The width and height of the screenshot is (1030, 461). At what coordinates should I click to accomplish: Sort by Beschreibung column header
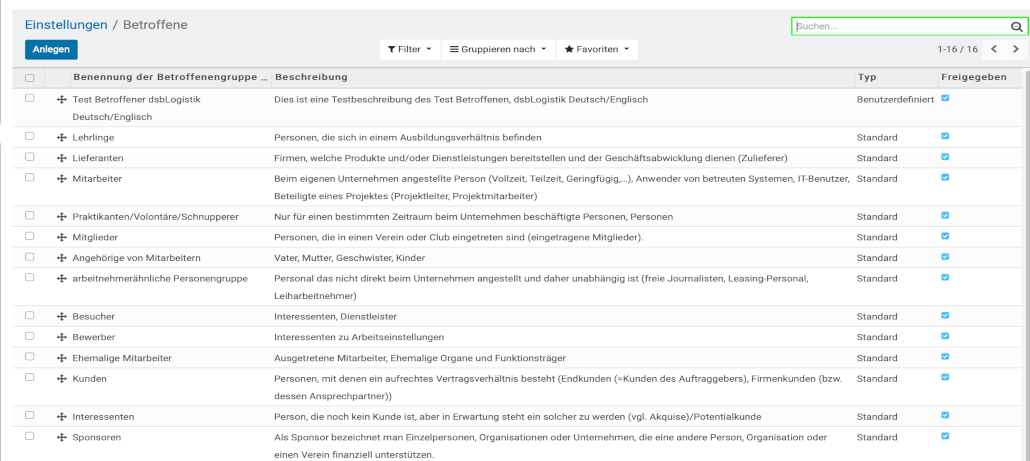point(311,77)
